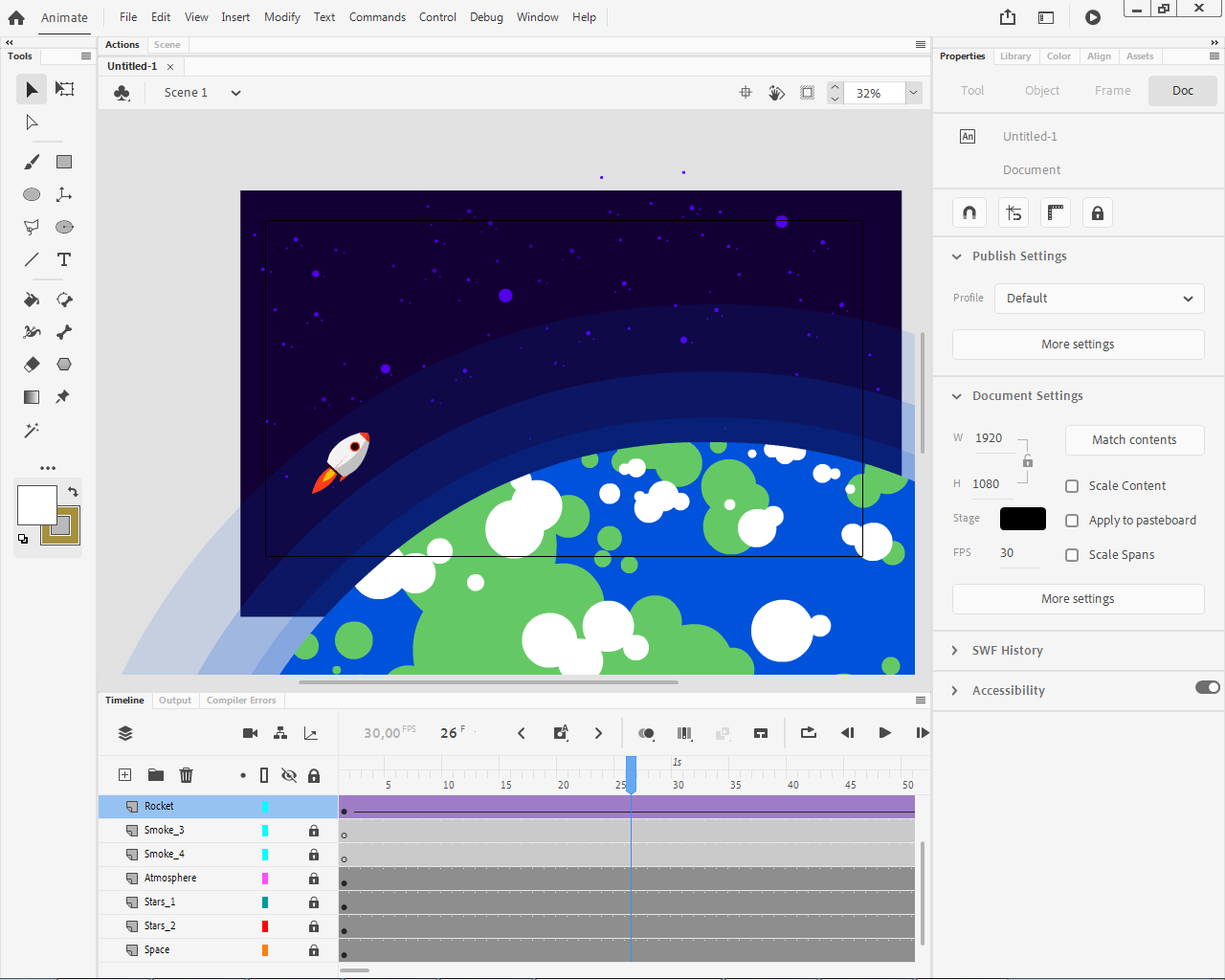
Task: Delete layer using the trash icon
Action: coord(187,775)
